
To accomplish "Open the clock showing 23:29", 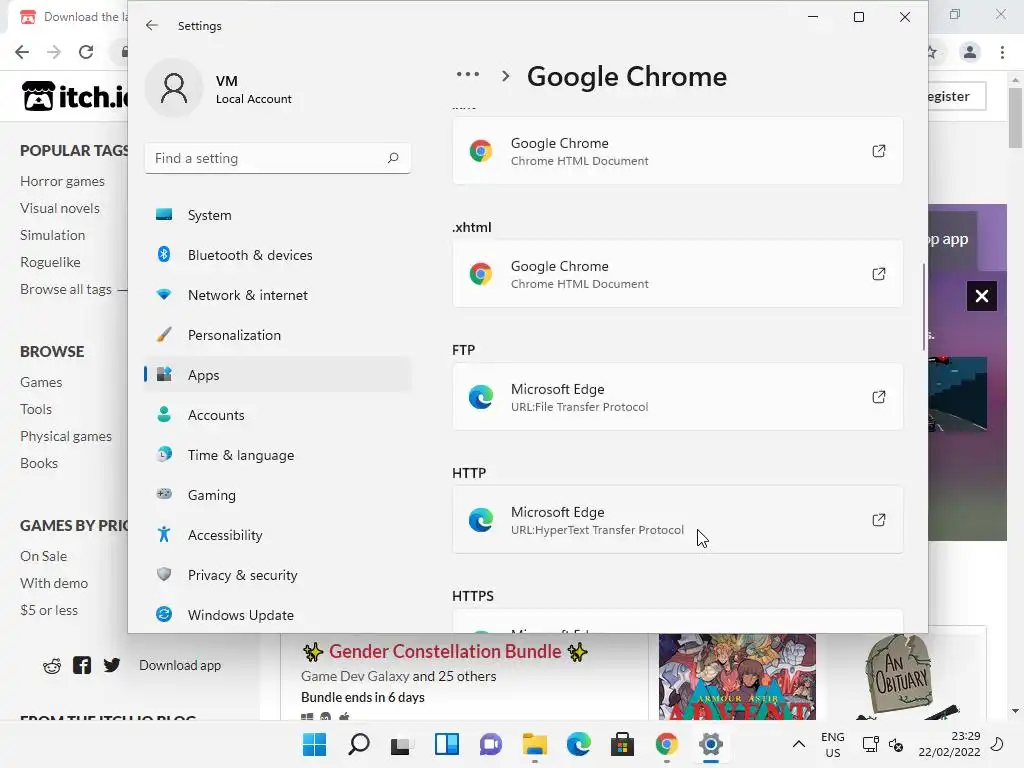I will pos(949,744).
